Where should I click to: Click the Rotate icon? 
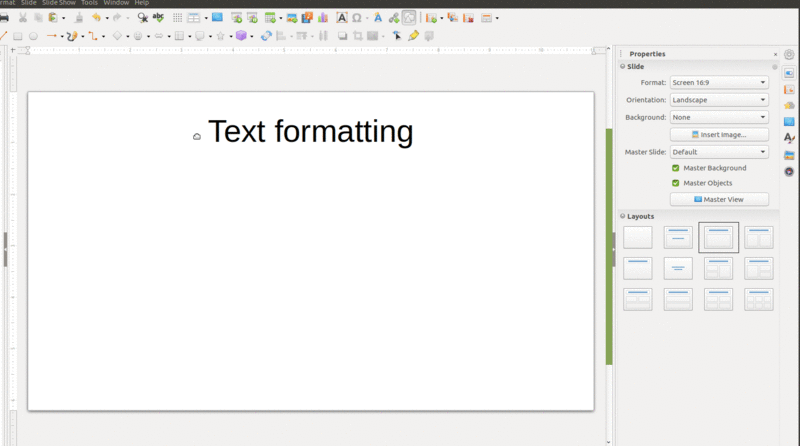click(x=266, y=36)
